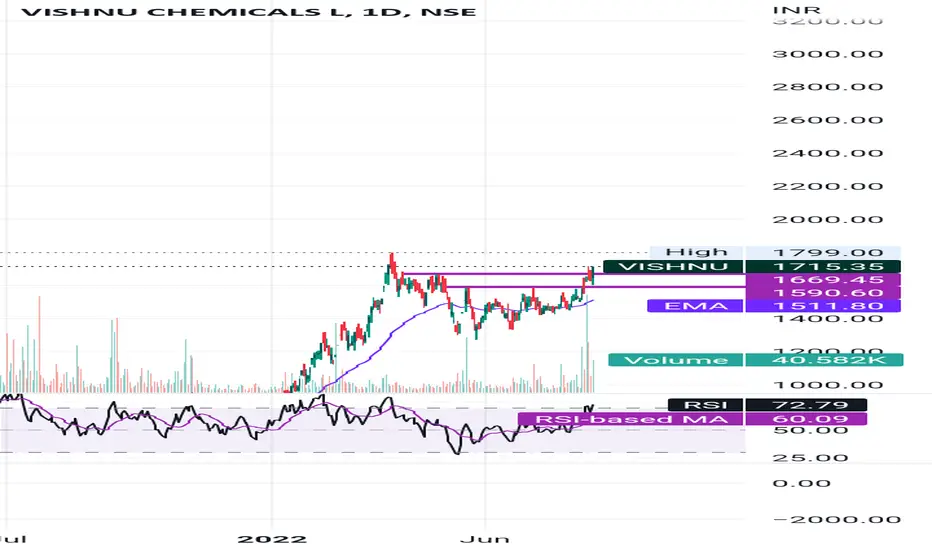932x550 pixels.
Task: Click the INR currency label
Action: pos(796,10)
